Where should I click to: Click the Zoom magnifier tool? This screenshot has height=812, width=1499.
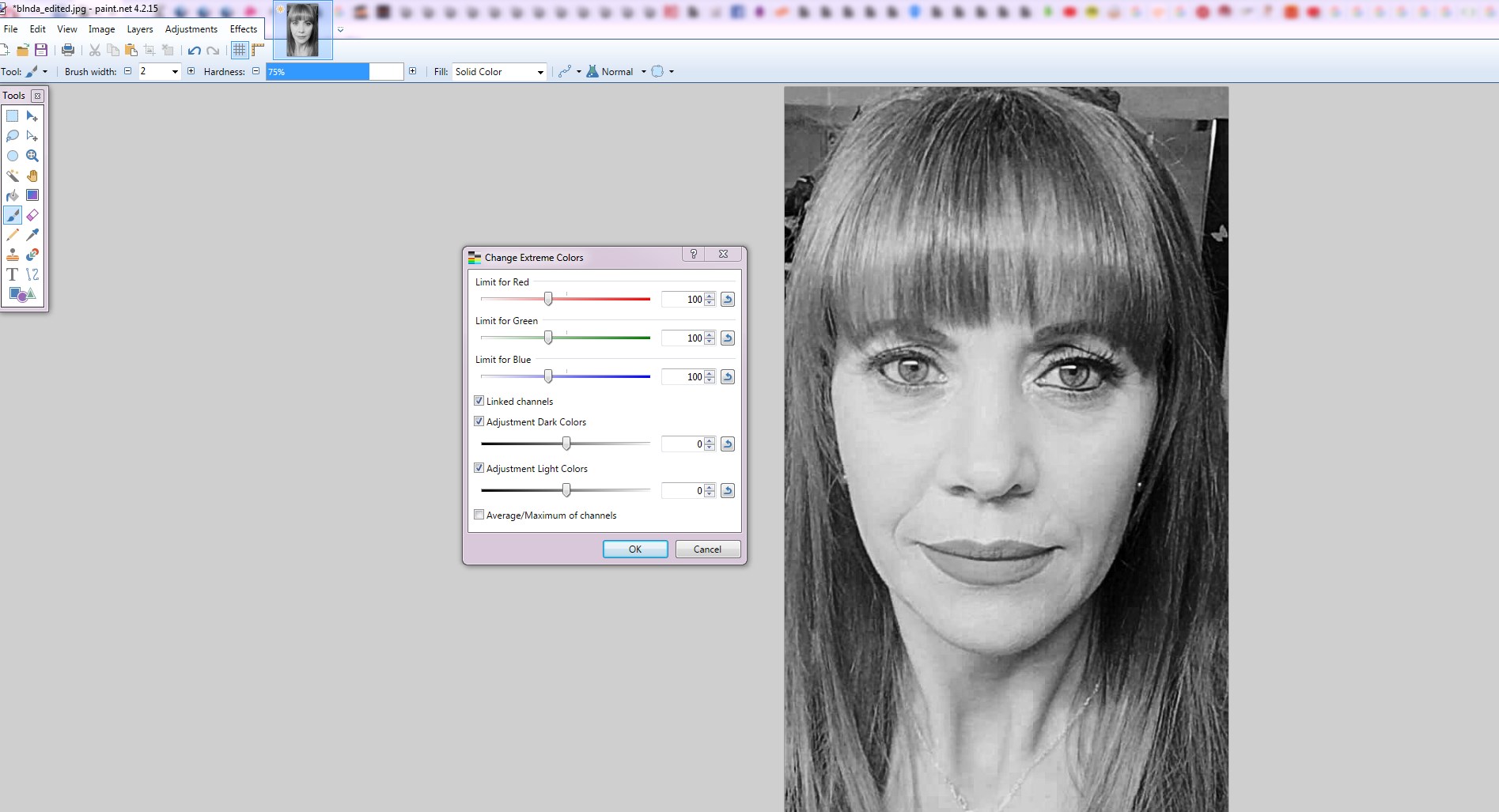click(32, 156)
